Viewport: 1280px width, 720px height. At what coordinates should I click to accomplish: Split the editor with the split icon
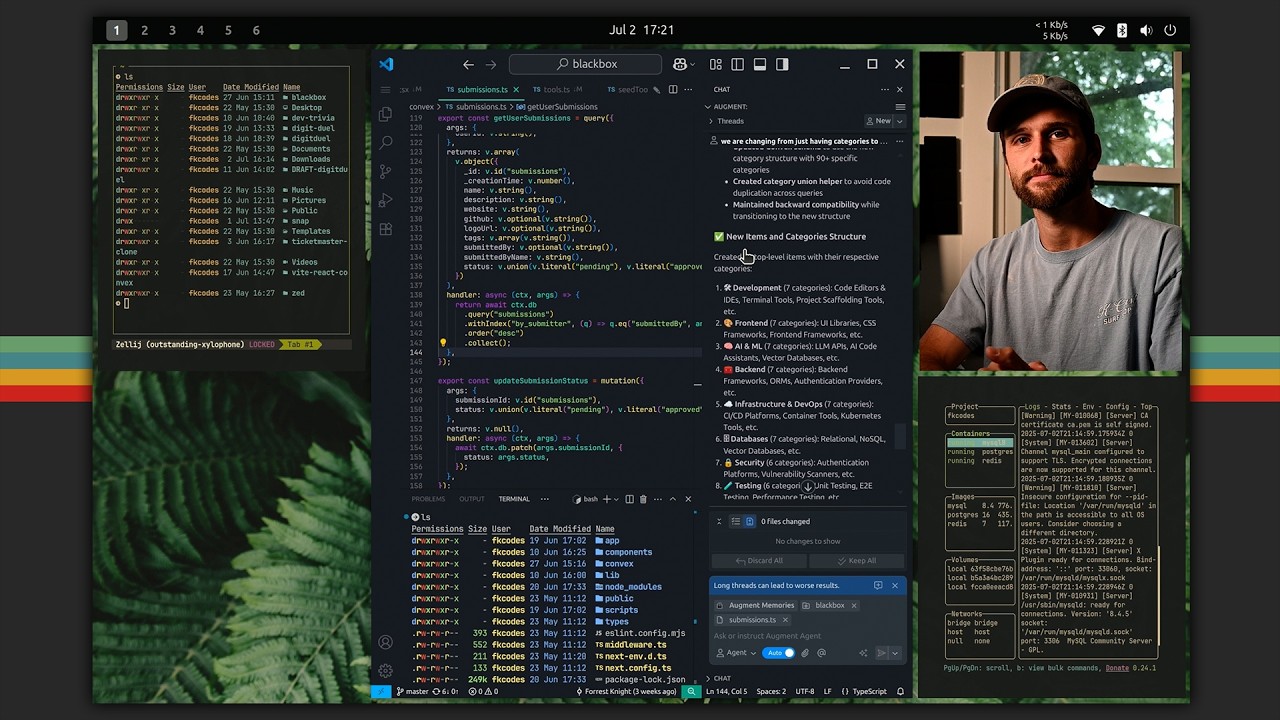[673, 89]
